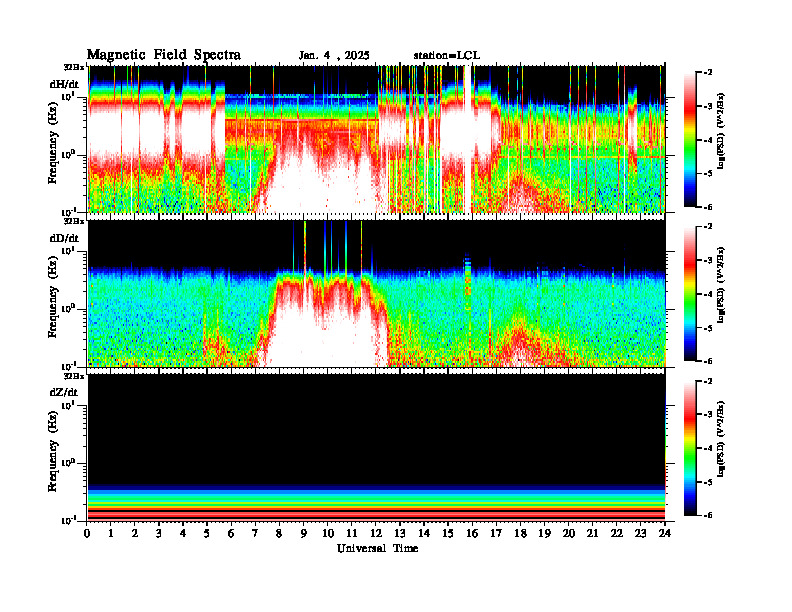The width and height of the screenshot is (792, 612).
Task: Click inside the dZ/dt spectrogram plot
Action: pos(376,447)
